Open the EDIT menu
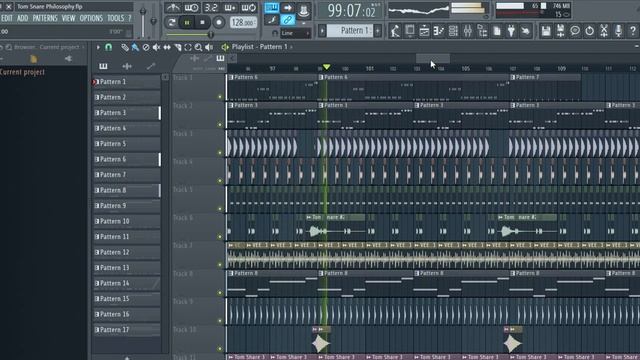 [x=7, y=18]
